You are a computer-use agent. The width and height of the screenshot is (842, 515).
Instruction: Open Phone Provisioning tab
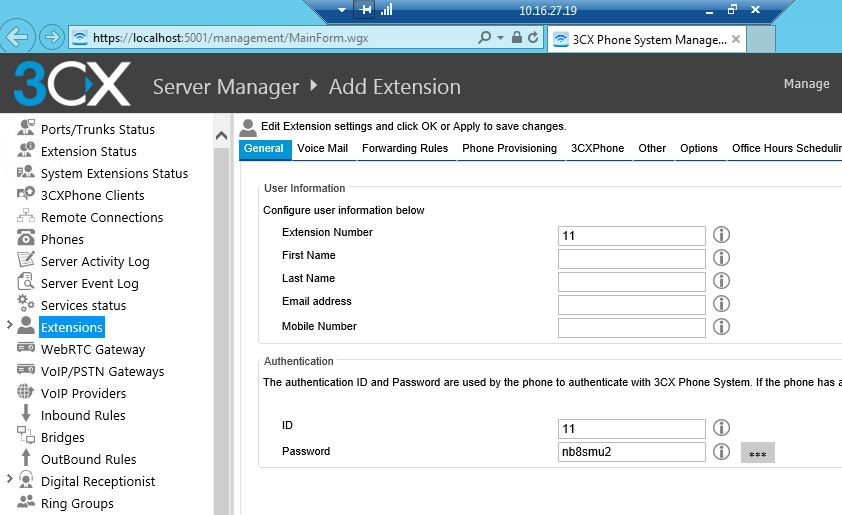point(510,148)
